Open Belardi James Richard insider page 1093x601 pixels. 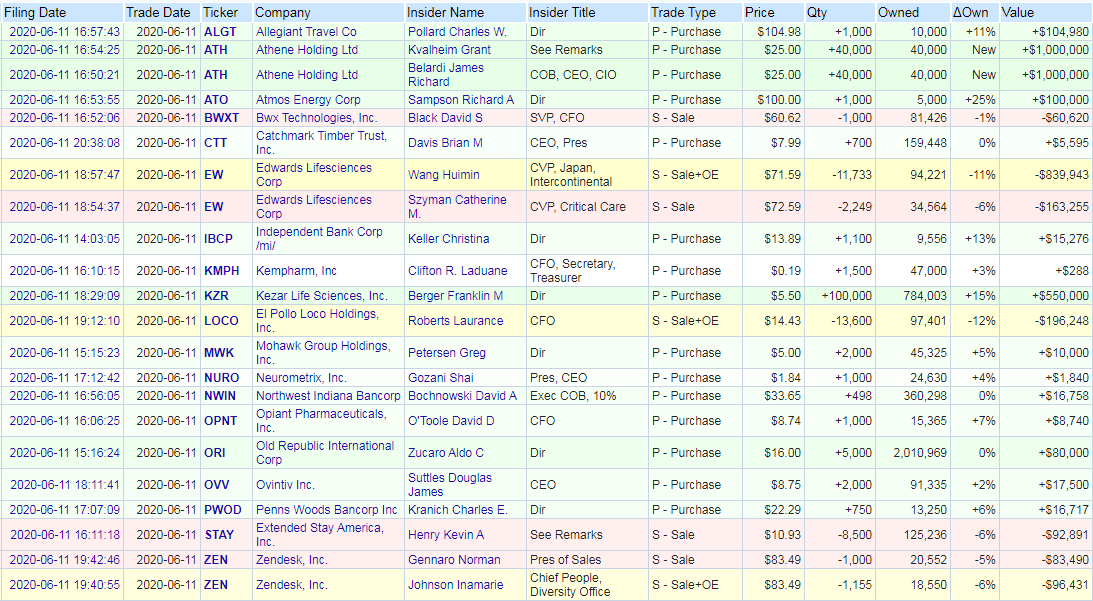pyautogui.click(x=445, y=75)
